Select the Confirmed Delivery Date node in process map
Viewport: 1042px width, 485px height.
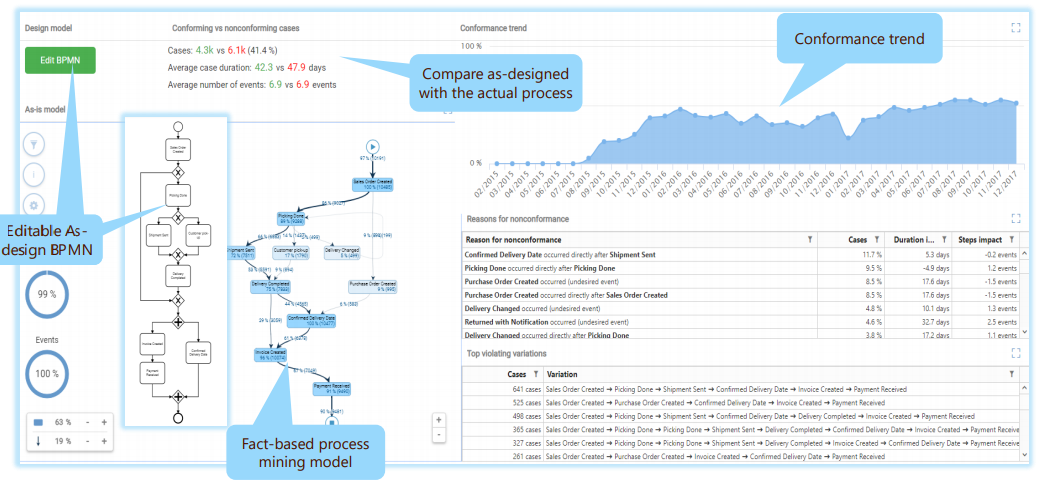[312, 320]
